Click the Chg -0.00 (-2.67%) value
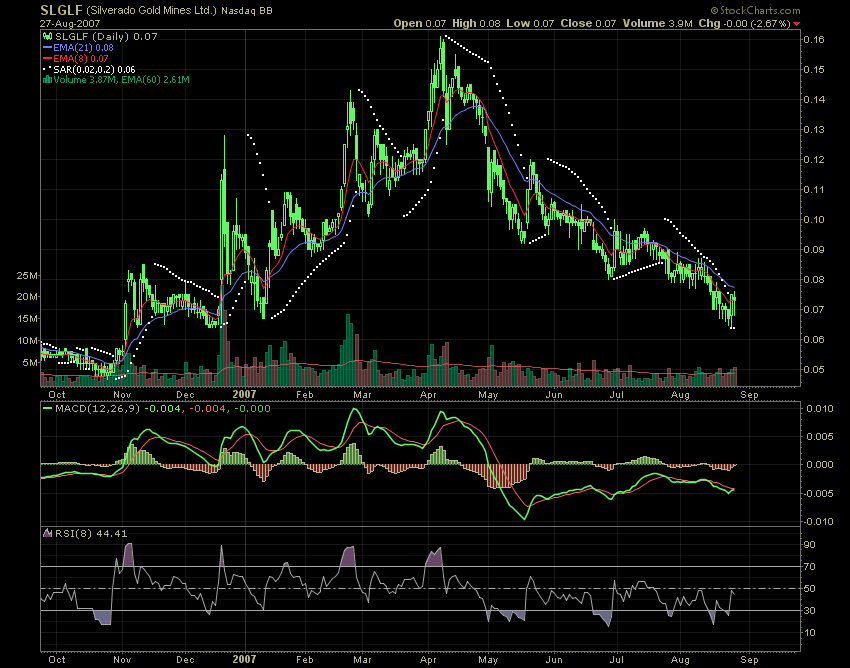 [x=745, y=23]
